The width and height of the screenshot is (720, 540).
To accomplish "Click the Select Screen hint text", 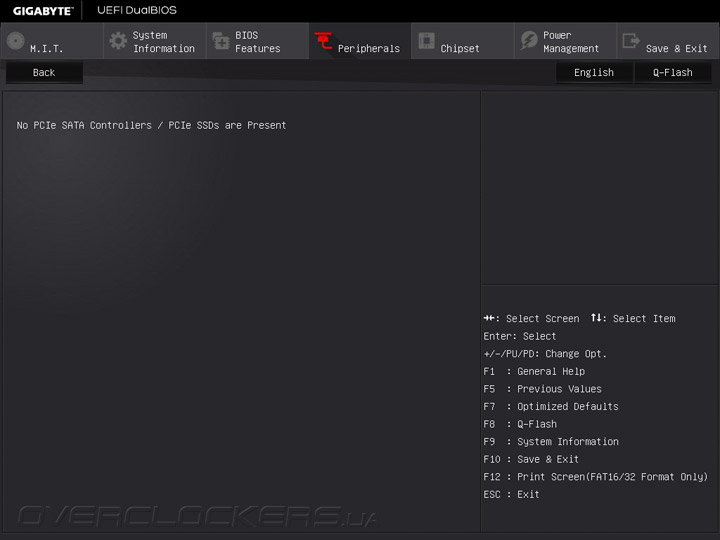I will (x=542, y=319).
